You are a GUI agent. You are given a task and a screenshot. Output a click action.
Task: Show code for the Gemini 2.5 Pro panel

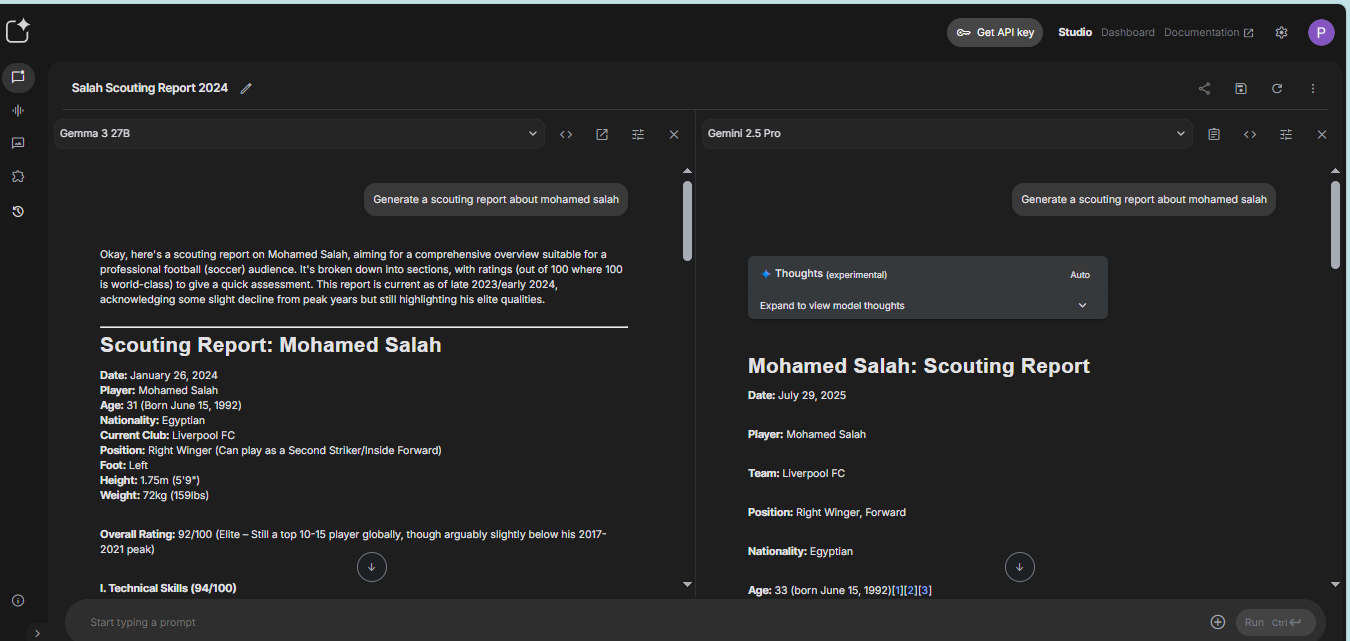[1250, 134]
